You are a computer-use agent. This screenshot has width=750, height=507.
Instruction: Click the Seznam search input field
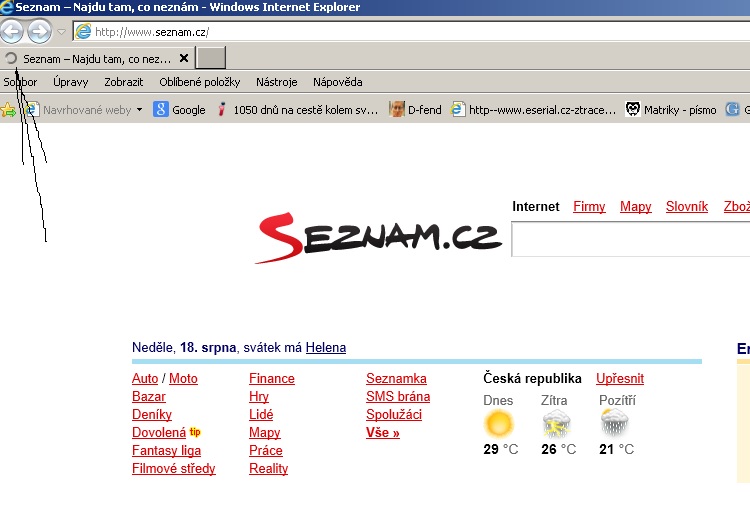coord(630,240)
